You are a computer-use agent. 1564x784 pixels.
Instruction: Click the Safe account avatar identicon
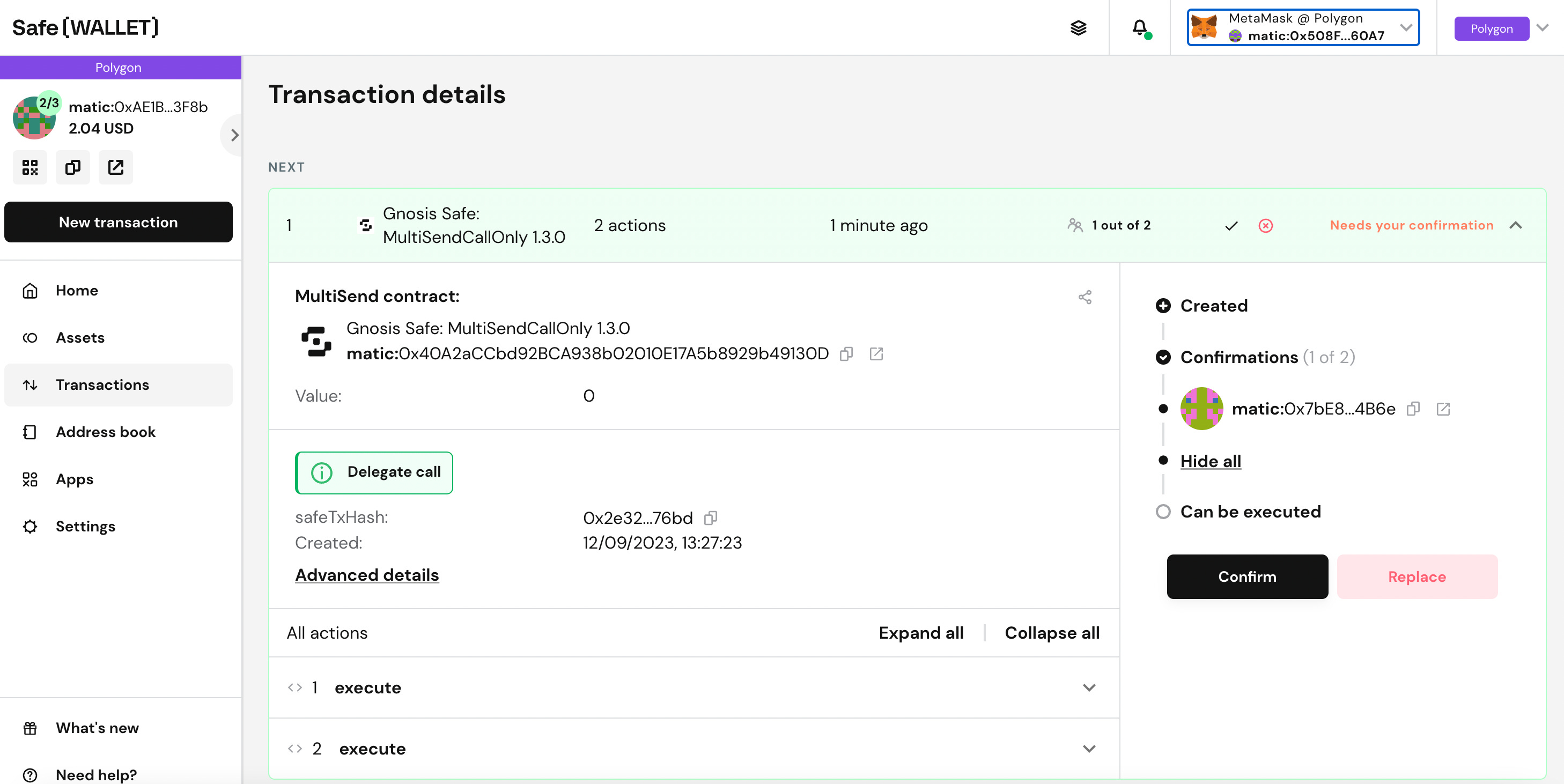point(34,118)
